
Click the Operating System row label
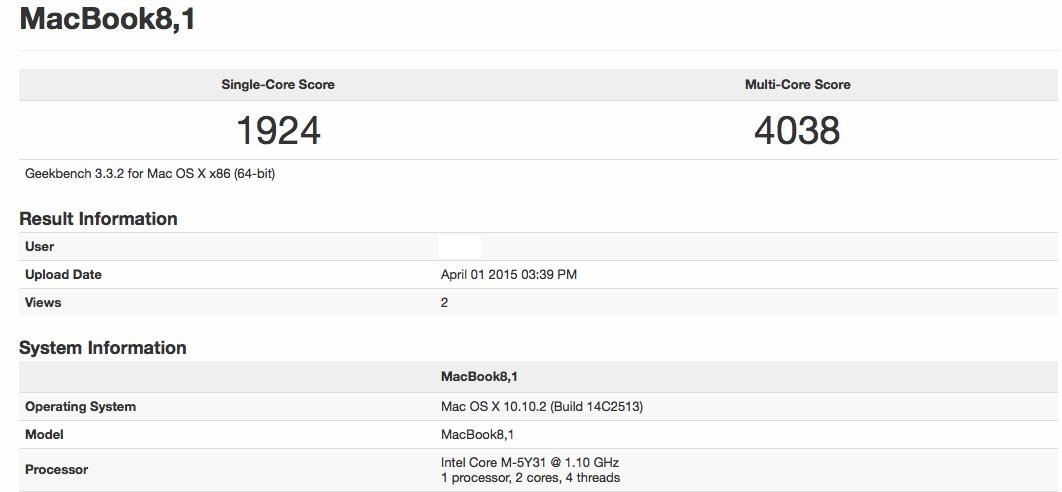80,407
